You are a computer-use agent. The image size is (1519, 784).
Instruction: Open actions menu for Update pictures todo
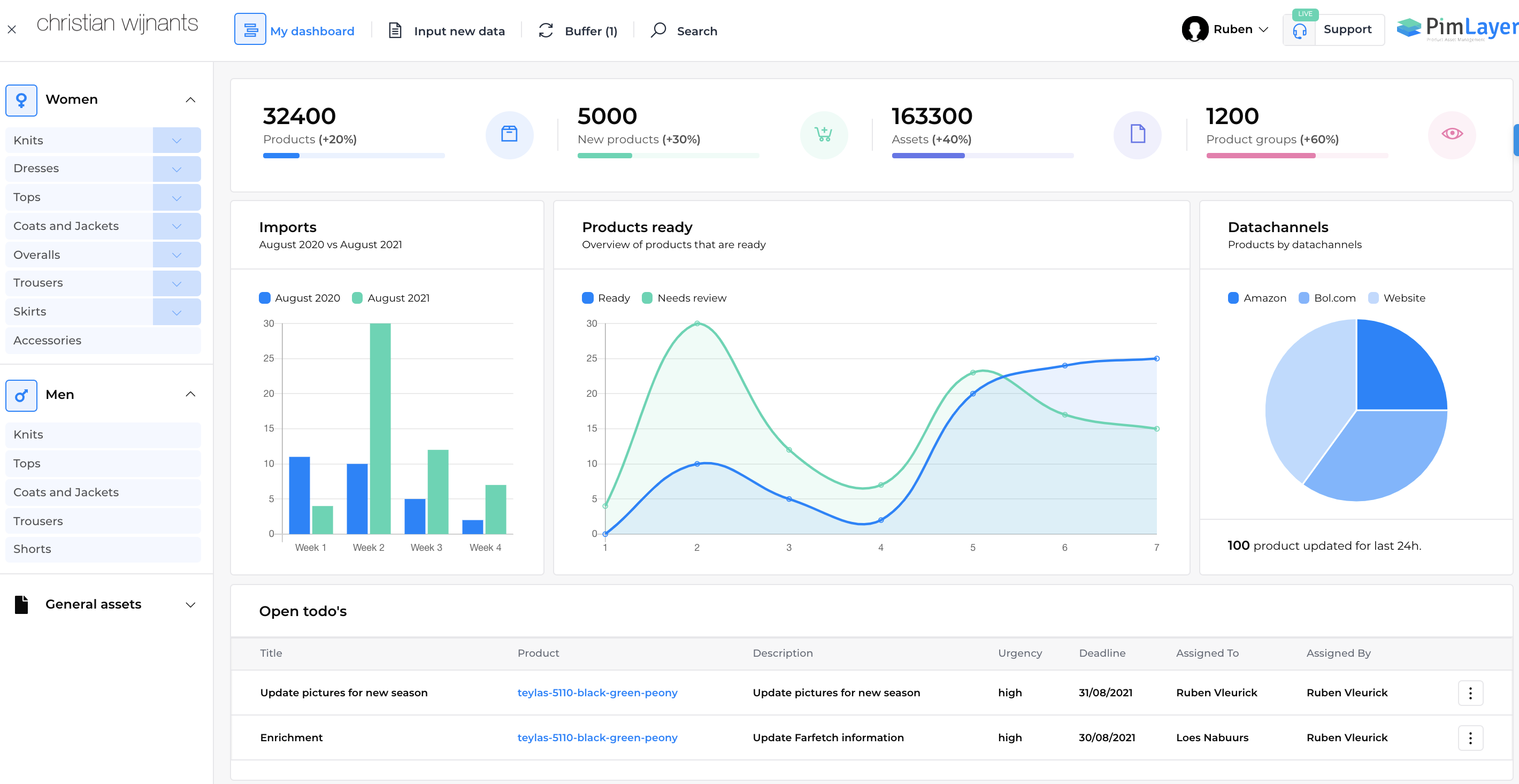coord(1469,693)
